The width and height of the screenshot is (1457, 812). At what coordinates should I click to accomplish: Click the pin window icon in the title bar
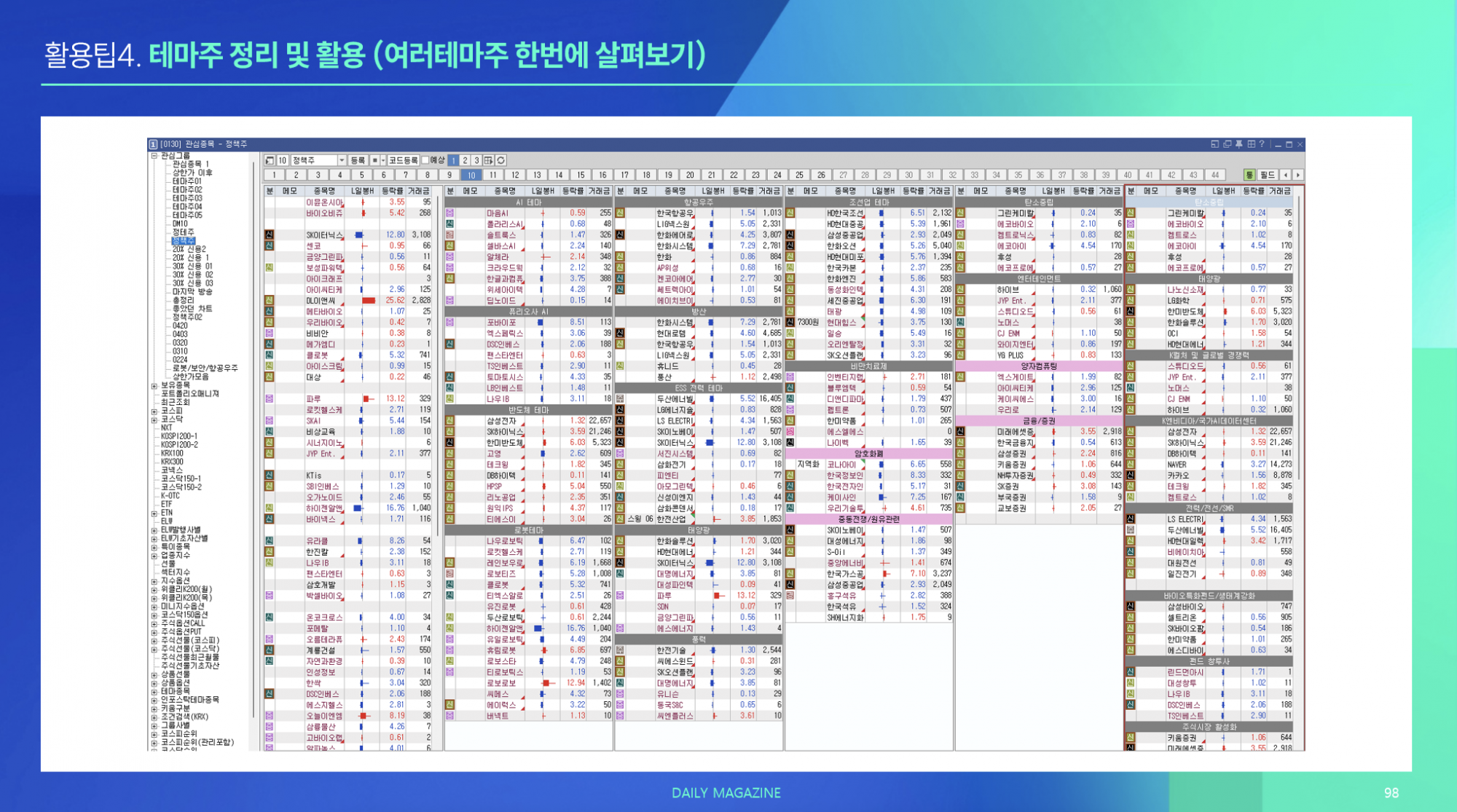(x=1238, y=144)
